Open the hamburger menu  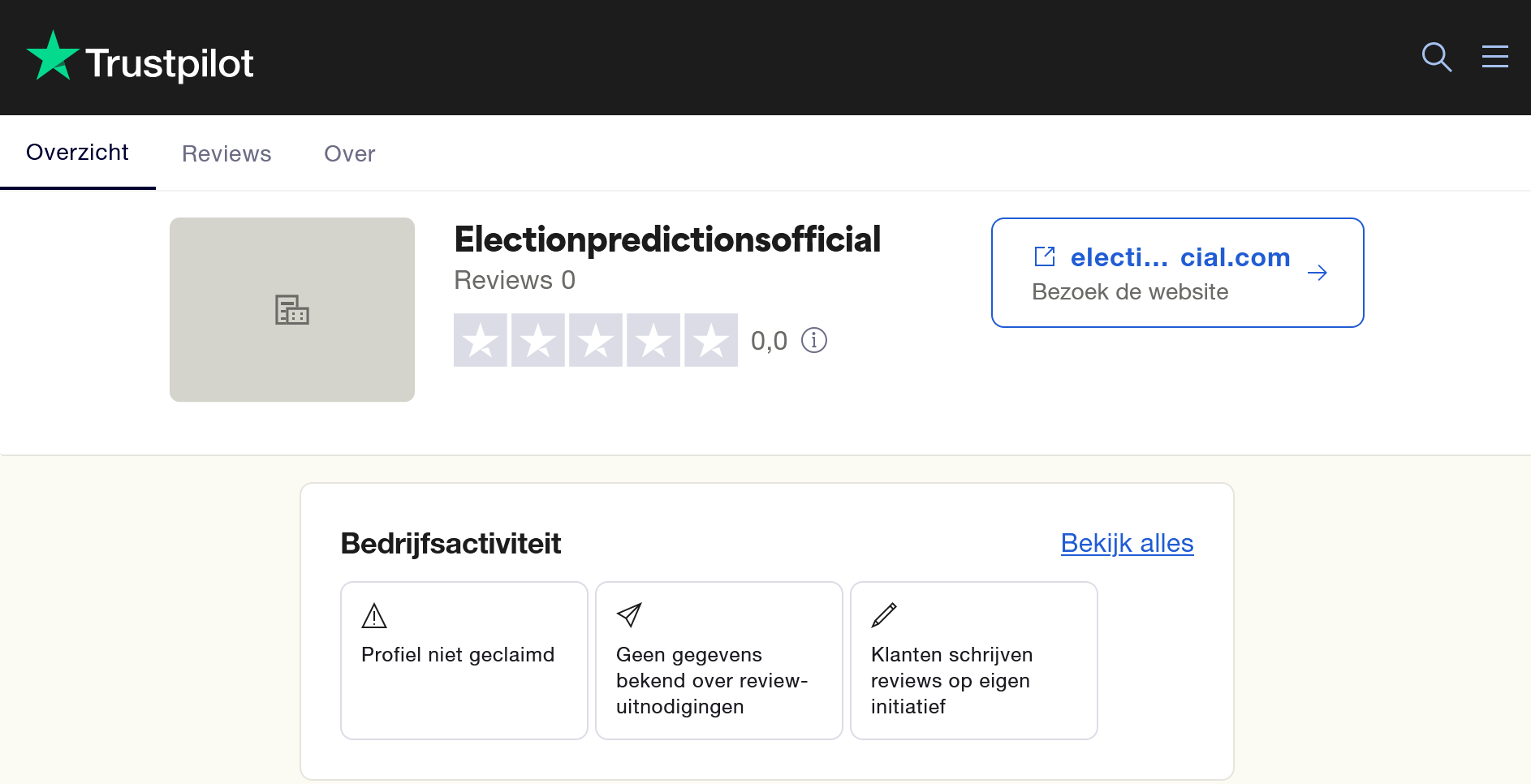coord(1494,57)
